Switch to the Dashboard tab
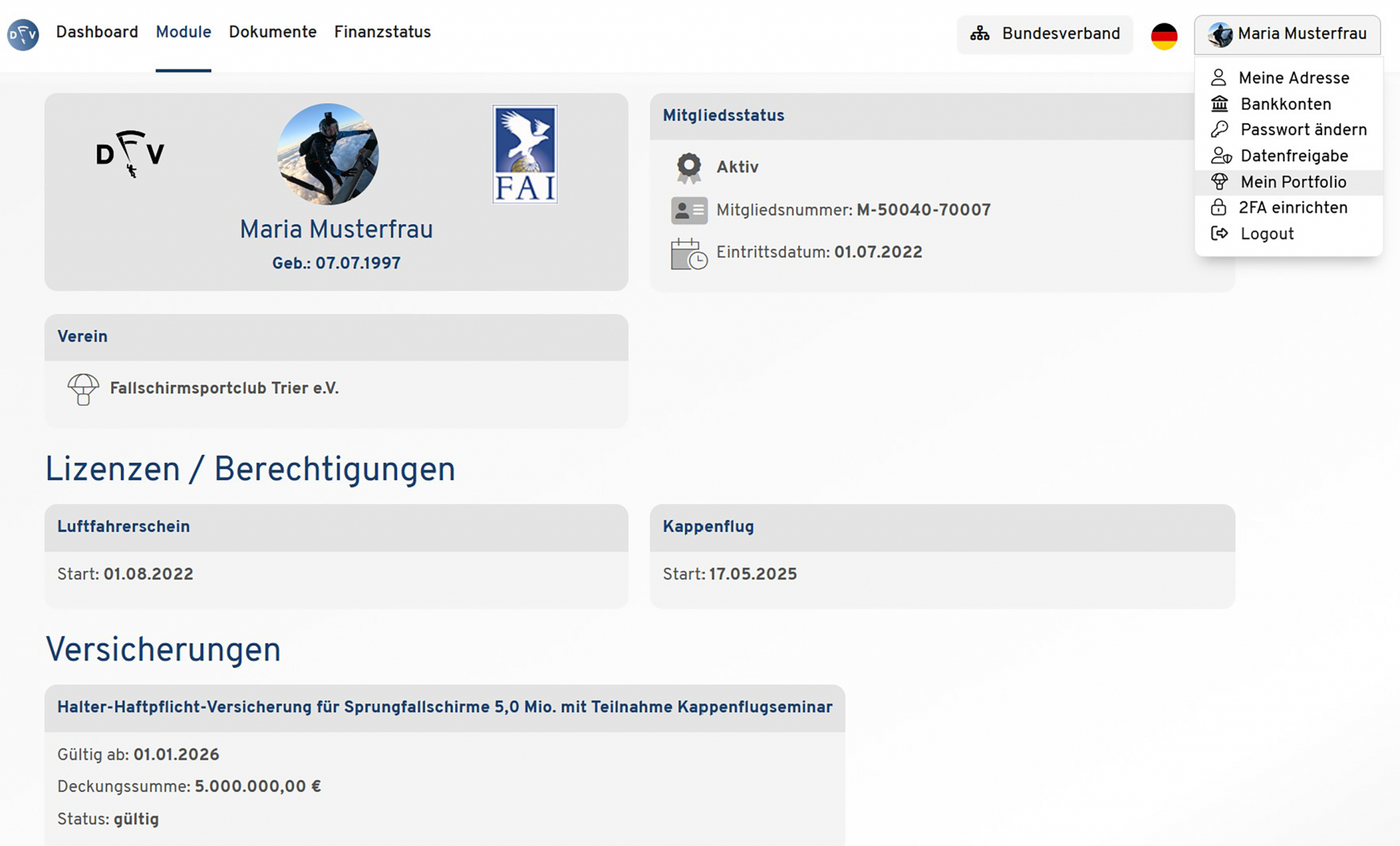The width and height of the screenshot is (1400, 846). (x=97, y=32)
